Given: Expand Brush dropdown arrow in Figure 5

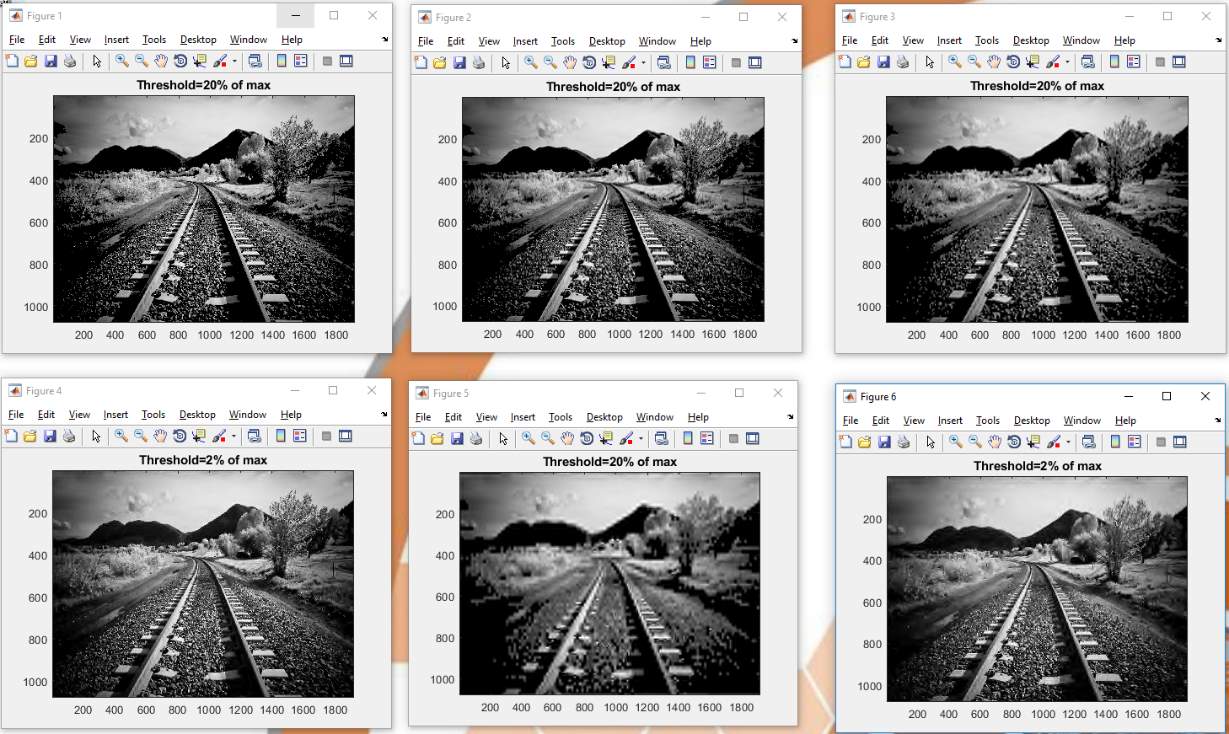Looking at the screenshot, I should click(x=640, y=438).
